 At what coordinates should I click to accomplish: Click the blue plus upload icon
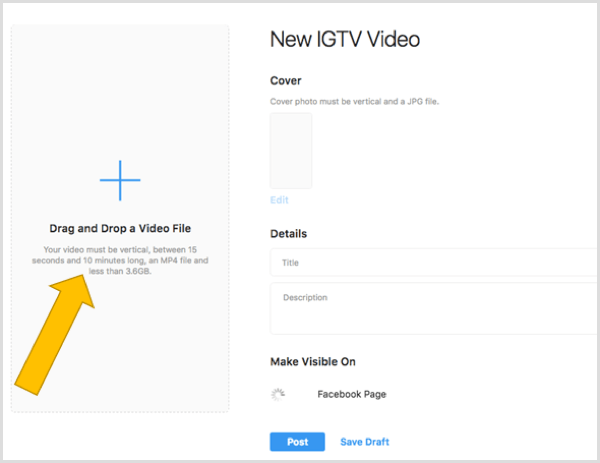click(x=120, y=180)
